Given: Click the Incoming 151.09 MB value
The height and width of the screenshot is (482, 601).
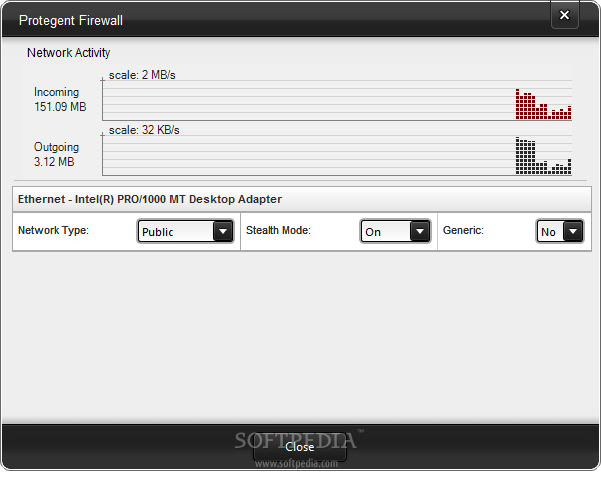Looking at the screenshot, I should click(x=60, y=107).
